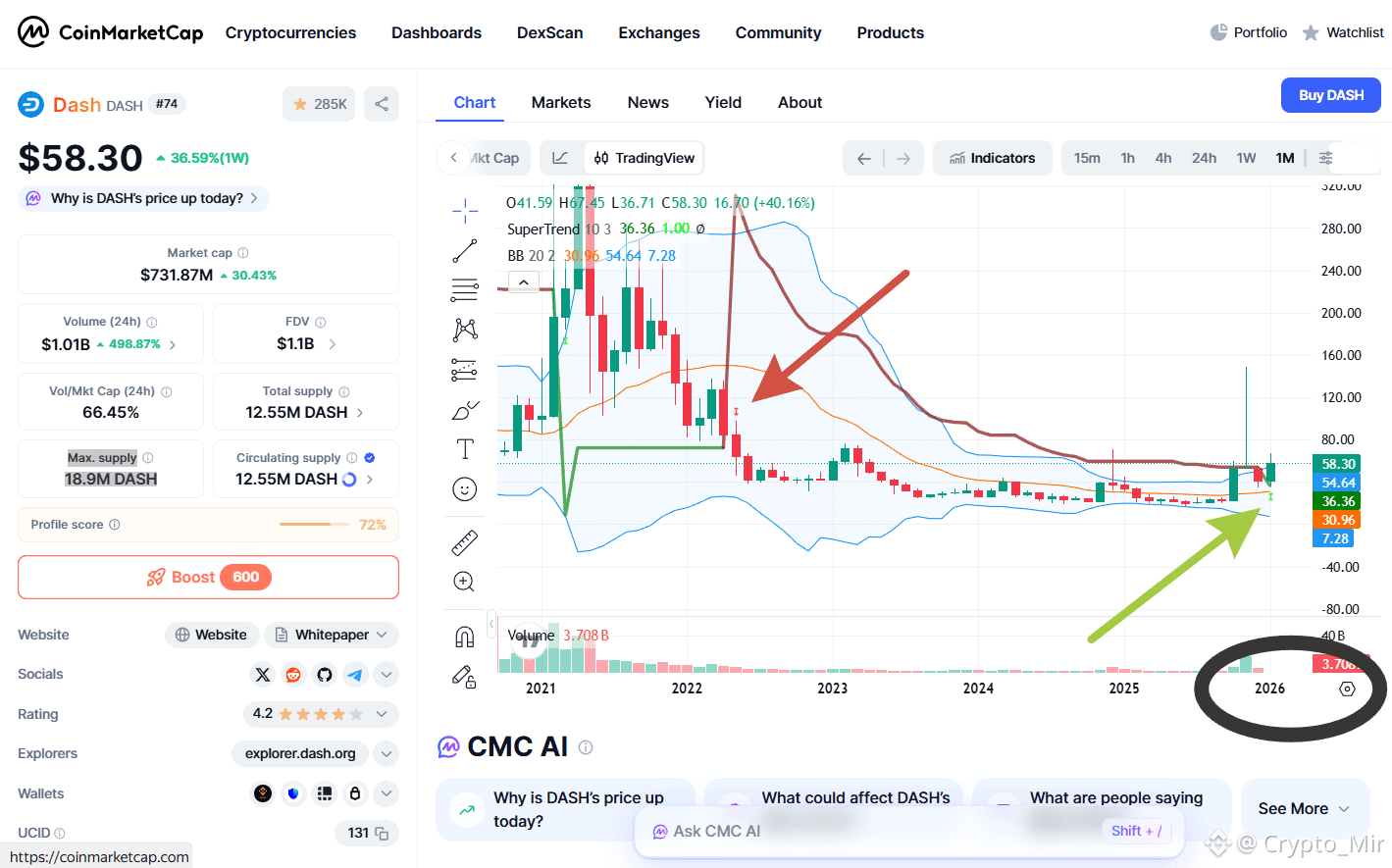Screen dimensions: 1392x868
Task: Open the X (Twitter) social link
Action: coord(262,675)
